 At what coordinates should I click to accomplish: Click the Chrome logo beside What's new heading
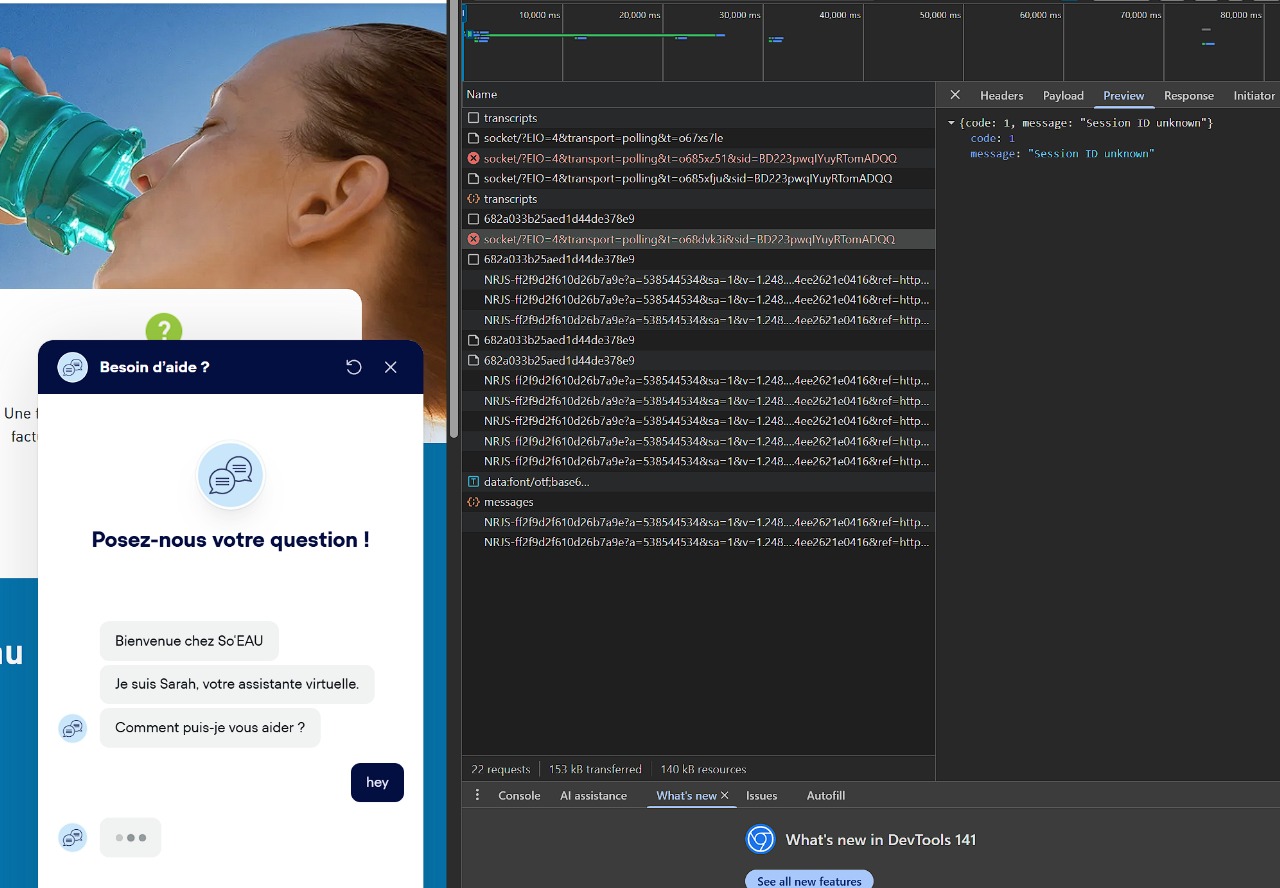point(760,839)
